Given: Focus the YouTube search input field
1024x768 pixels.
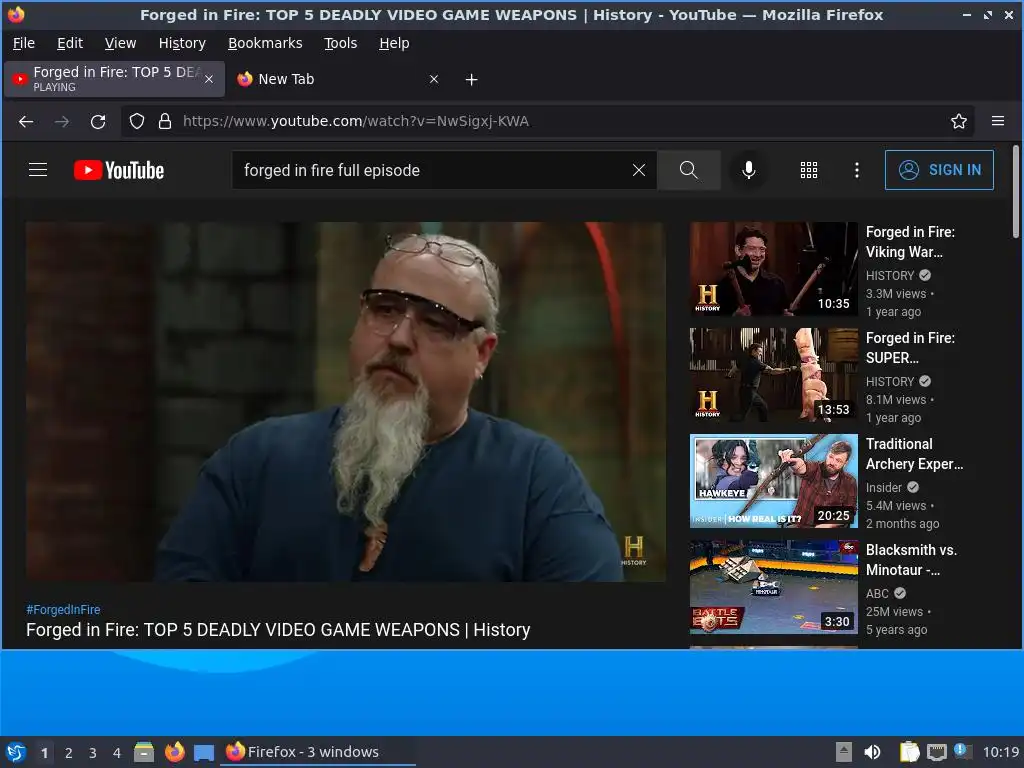Looking at the screenshot, I should click(x=431, y=170).
